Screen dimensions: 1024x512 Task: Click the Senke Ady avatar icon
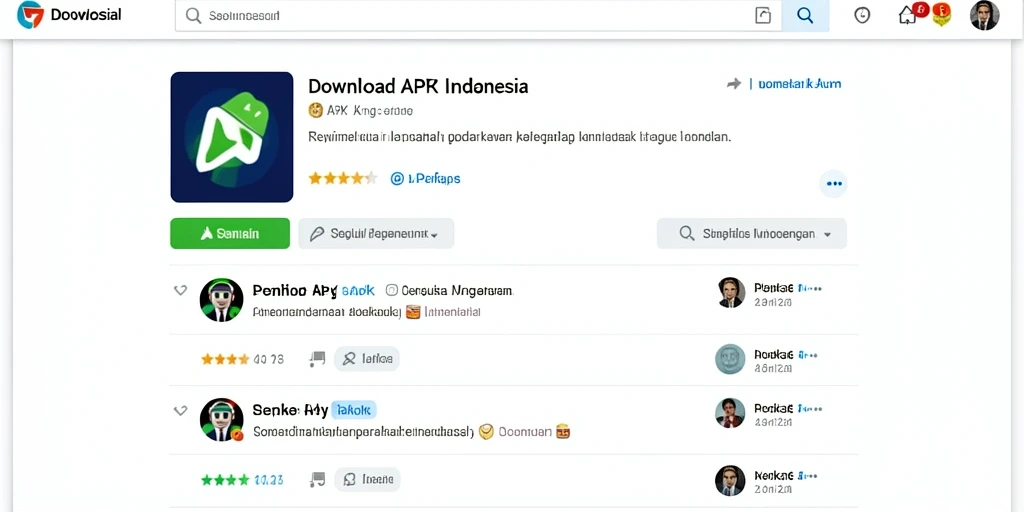click(x=221, y=420)
